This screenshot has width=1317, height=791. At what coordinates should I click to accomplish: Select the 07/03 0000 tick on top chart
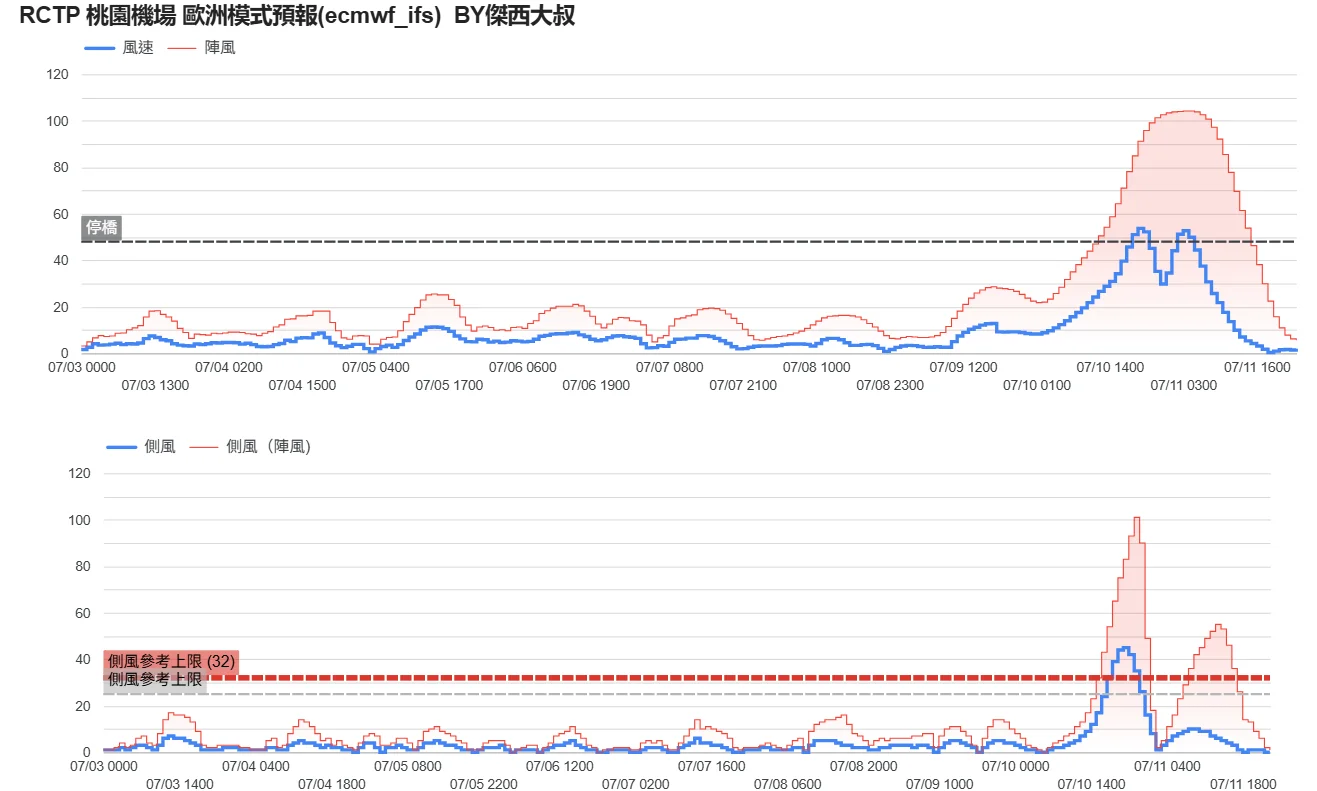(x=81, y=367)
